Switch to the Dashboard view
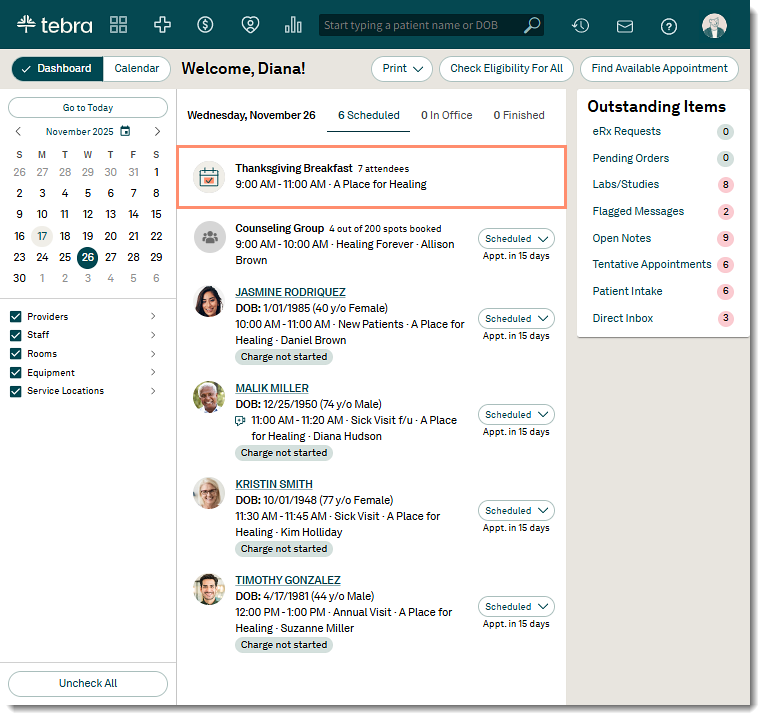The image size is (765, 720). coord(58,69)
